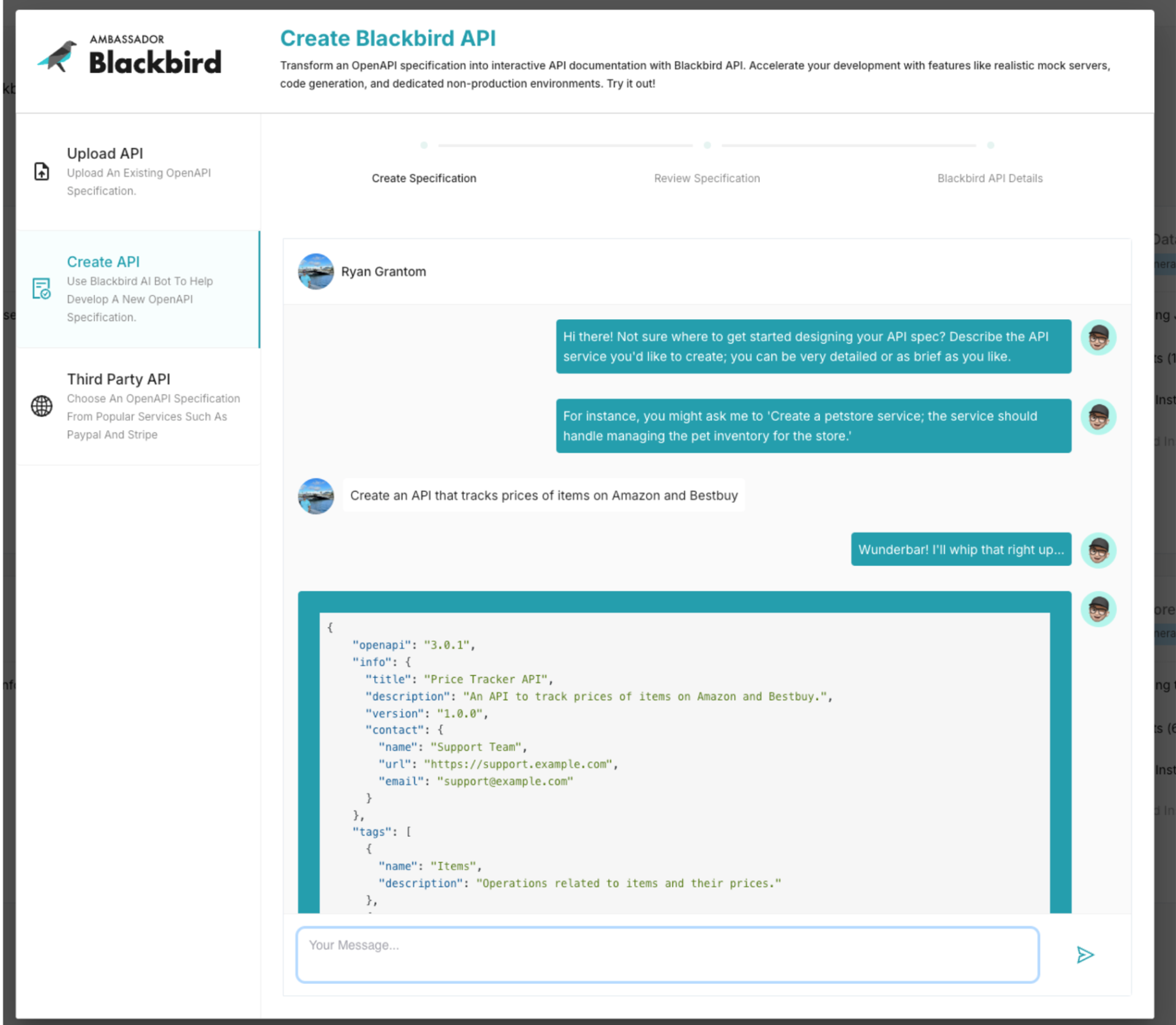Click the Ambassador Blackbird bird logo
Viewport: 1176px width, 1025px height.
click(57, 56)
